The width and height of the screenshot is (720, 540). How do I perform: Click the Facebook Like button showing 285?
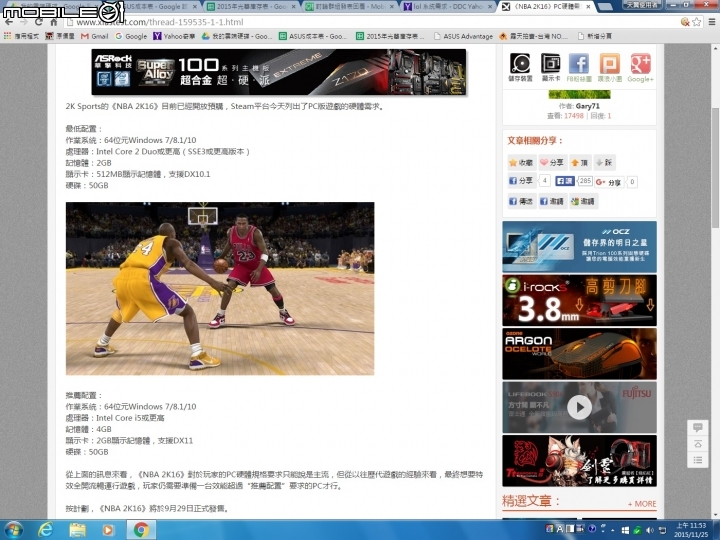[x=565, y=181]
